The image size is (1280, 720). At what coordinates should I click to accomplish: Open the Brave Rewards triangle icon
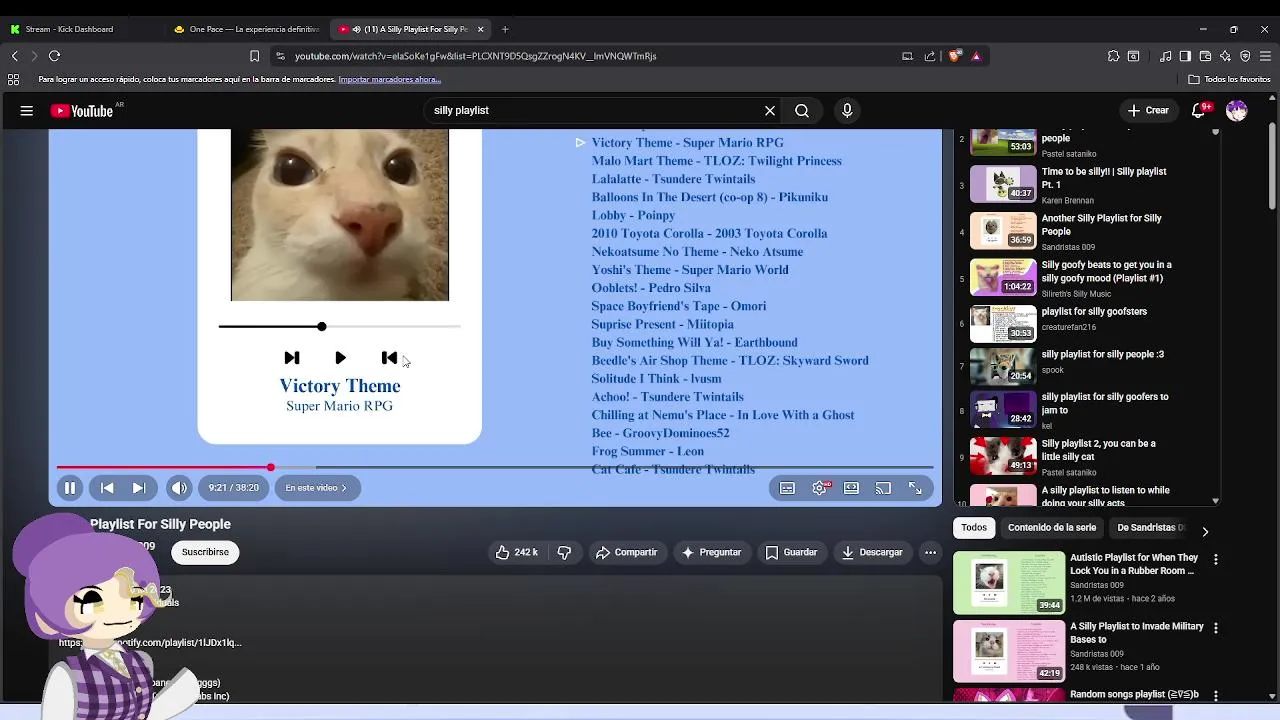click(x=976, y=56)
